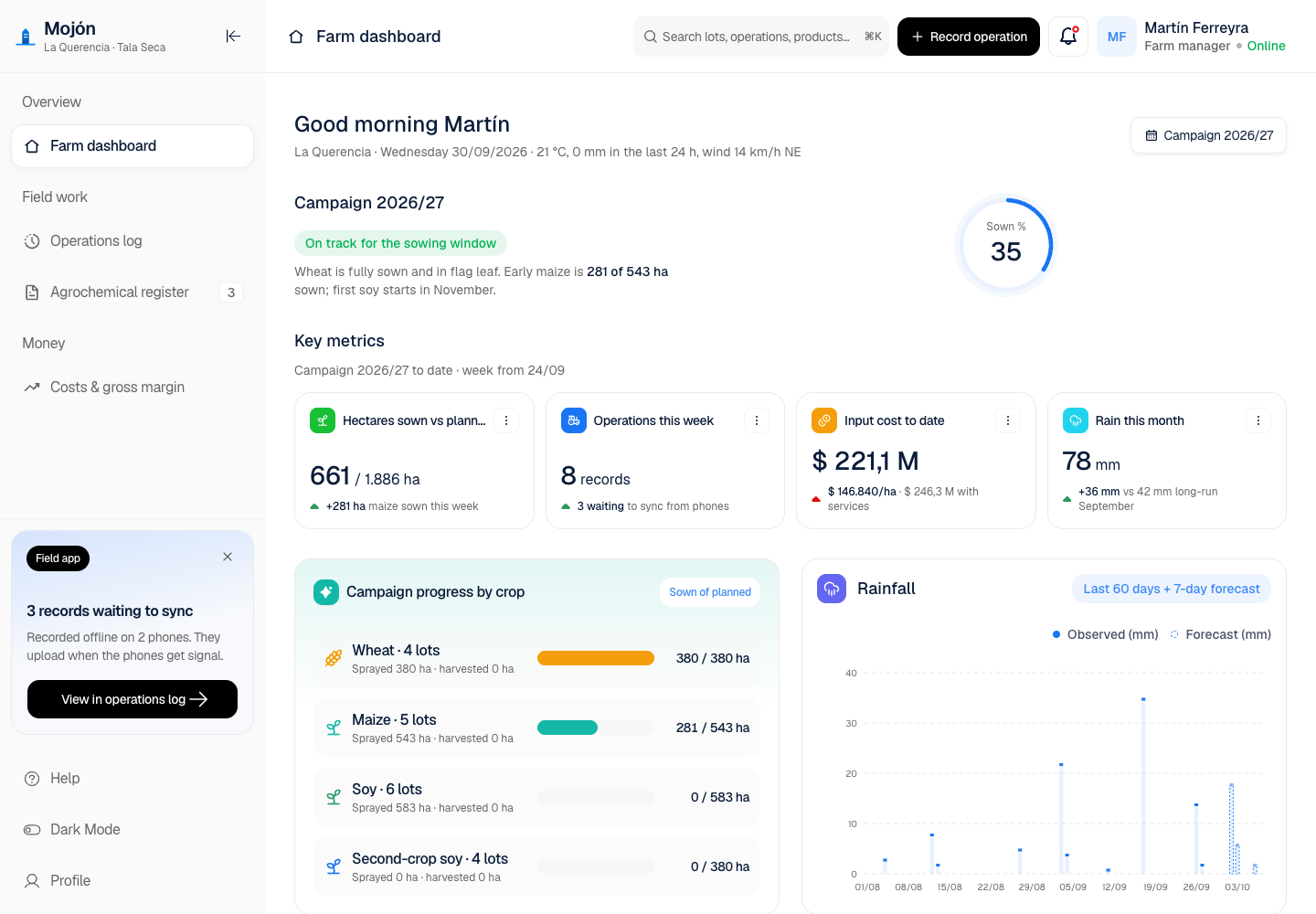
Task: Click View in operations log button
Action: (x=133, y=699)
